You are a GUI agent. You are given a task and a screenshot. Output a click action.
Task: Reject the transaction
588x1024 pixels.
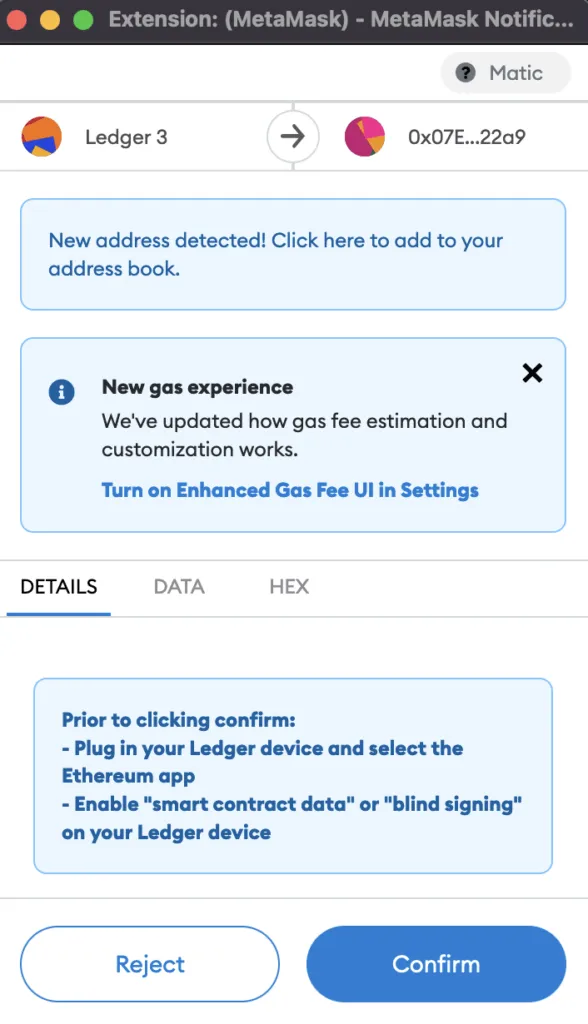click(x=150, y=964)
